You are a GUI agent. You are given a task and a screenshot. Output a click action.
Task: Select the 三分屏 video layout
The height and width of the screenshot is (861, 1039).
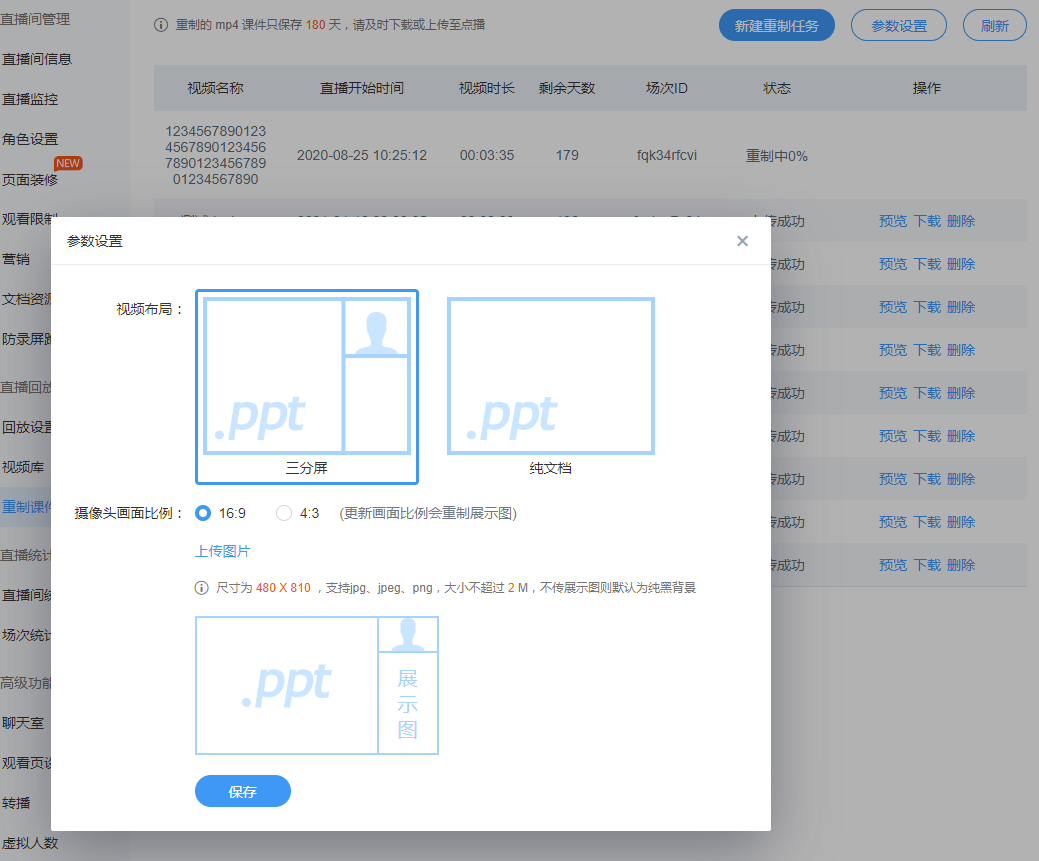[307, 387]
